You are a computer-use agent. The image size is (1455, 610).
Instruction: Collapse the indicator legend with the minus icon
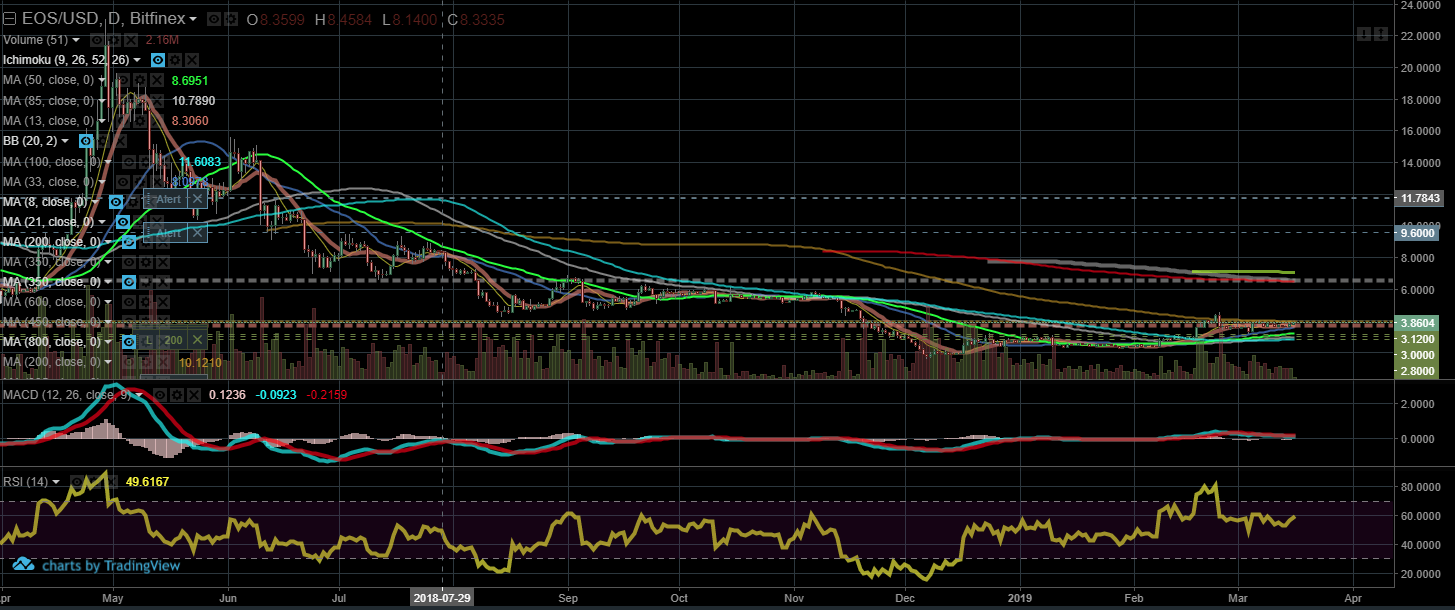pos(9,19)
